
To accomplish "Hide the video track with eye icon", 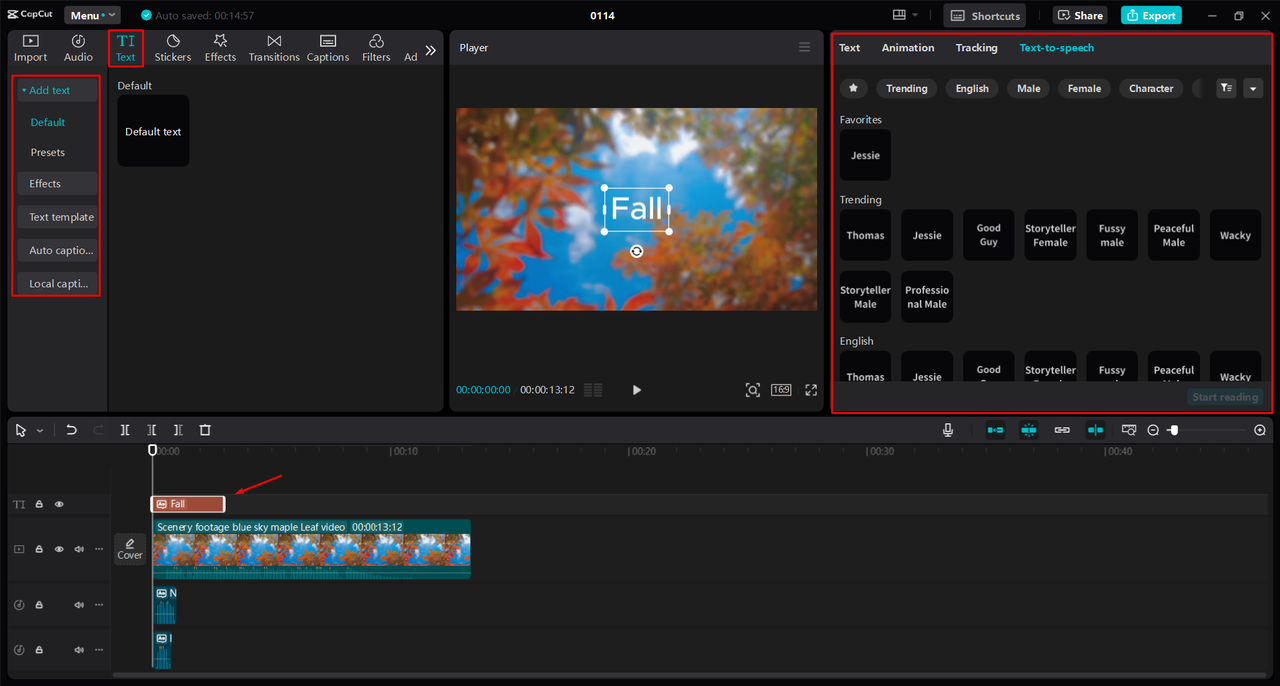I will click(x=59, y=549).
